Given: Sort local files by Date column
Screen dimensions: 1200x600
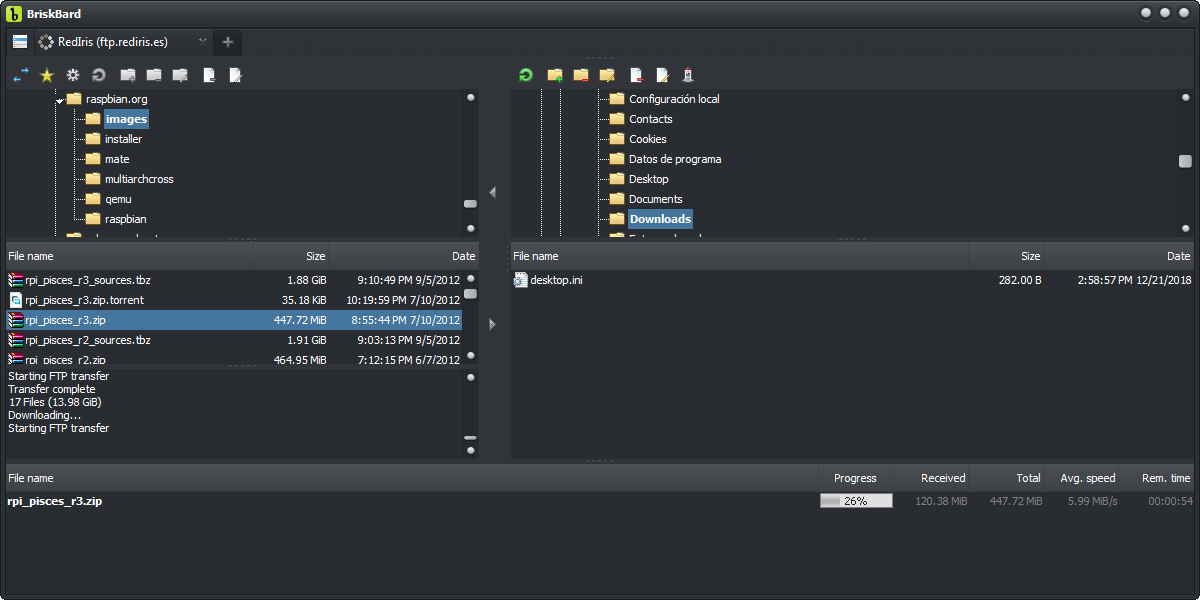Looking at the screenshot, I should tap(1119, 256).
